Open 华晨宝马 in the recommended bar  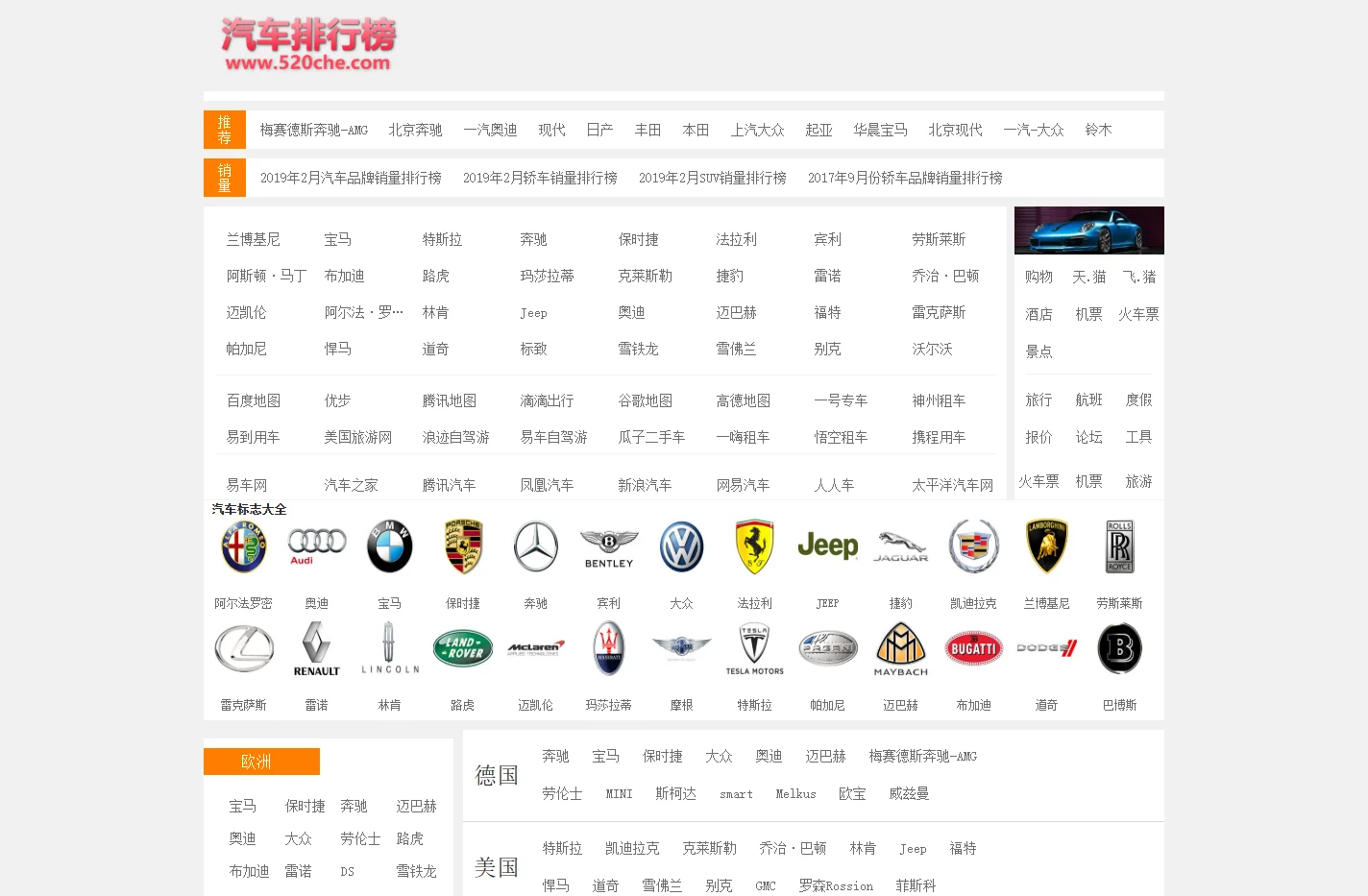click(880, 130)
